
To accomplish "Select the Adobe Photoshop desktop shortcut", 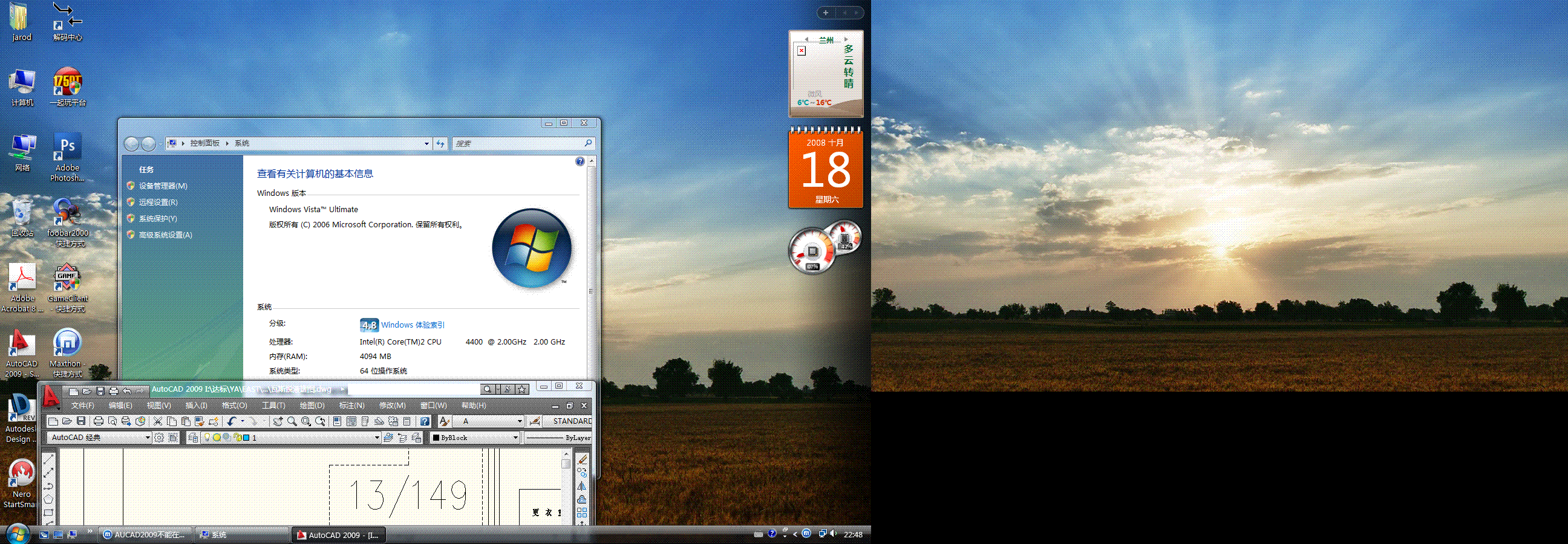I will pyautogui.click(x=67, y=157).
